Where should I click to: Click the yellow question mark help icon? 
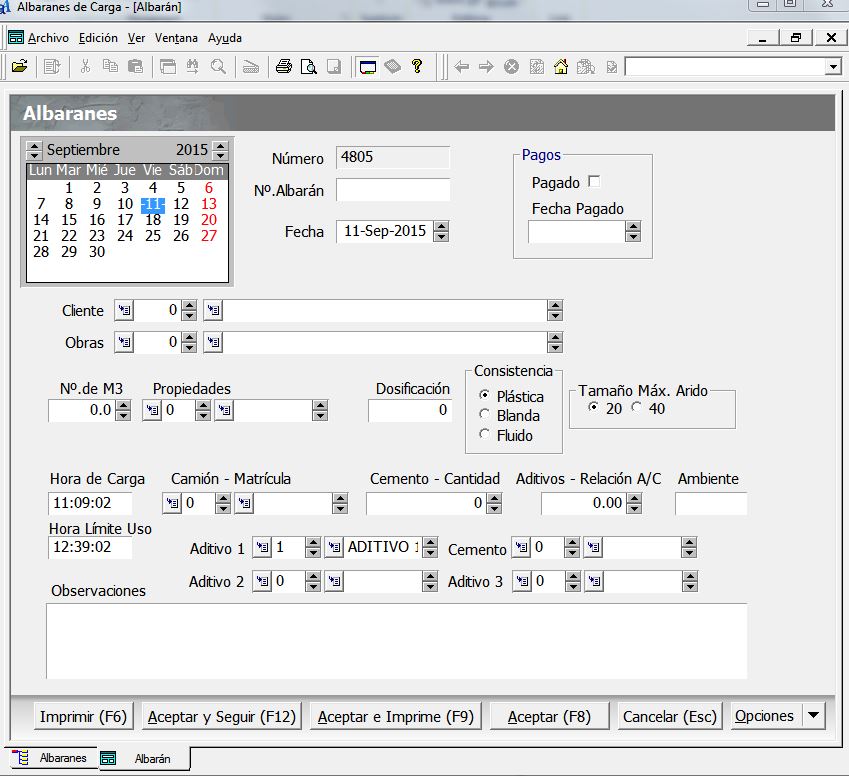coord(417,67)
